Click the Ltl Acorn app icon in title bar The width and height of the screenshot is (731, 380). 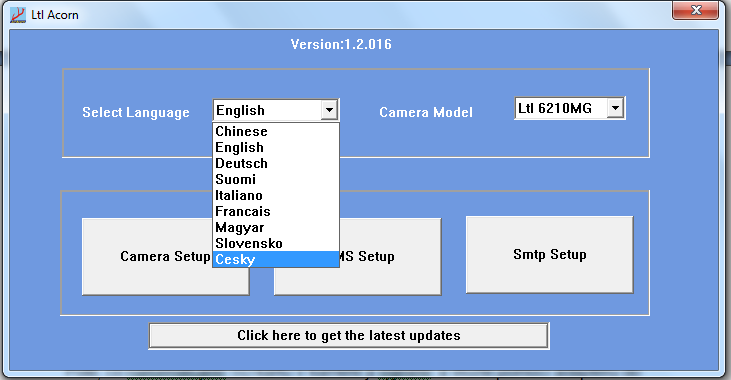18,15
